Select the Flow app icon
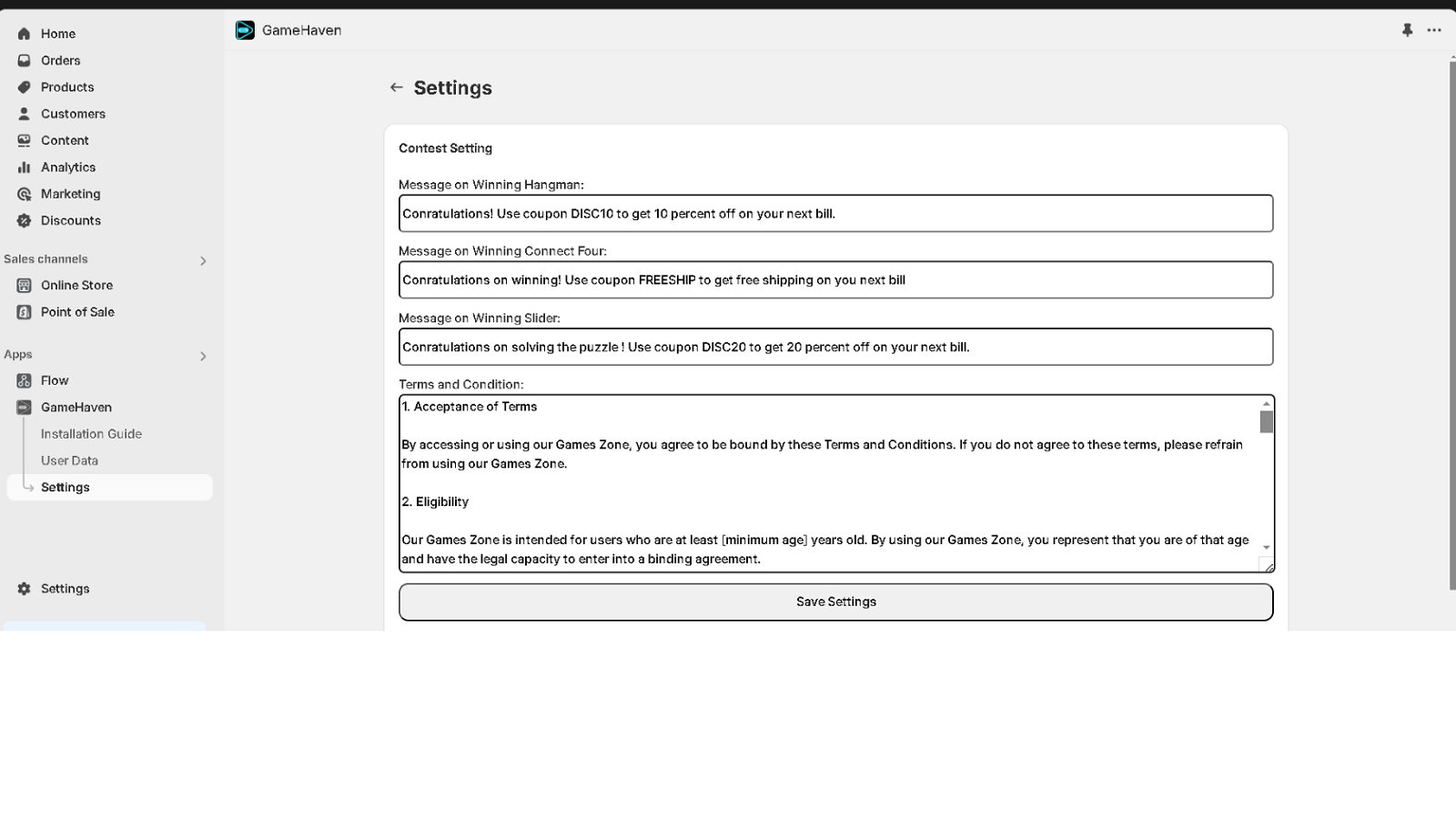This screenshot has width=1456, height=819. click(24, 380)
